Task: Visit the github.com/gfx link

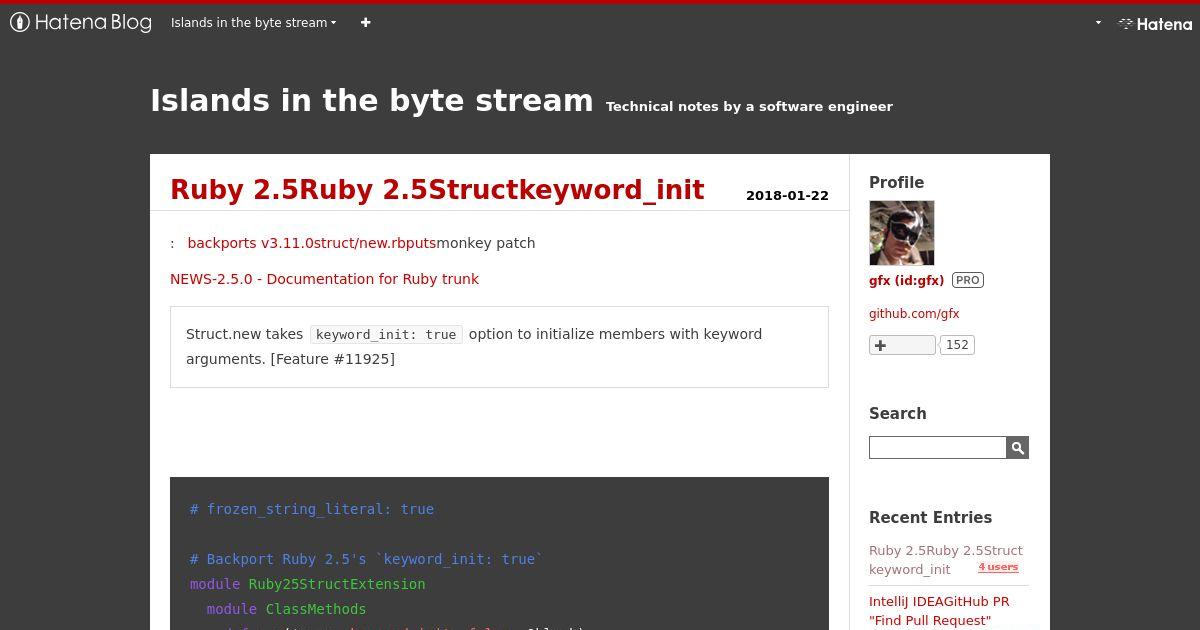Action: (x=914, y=313)
